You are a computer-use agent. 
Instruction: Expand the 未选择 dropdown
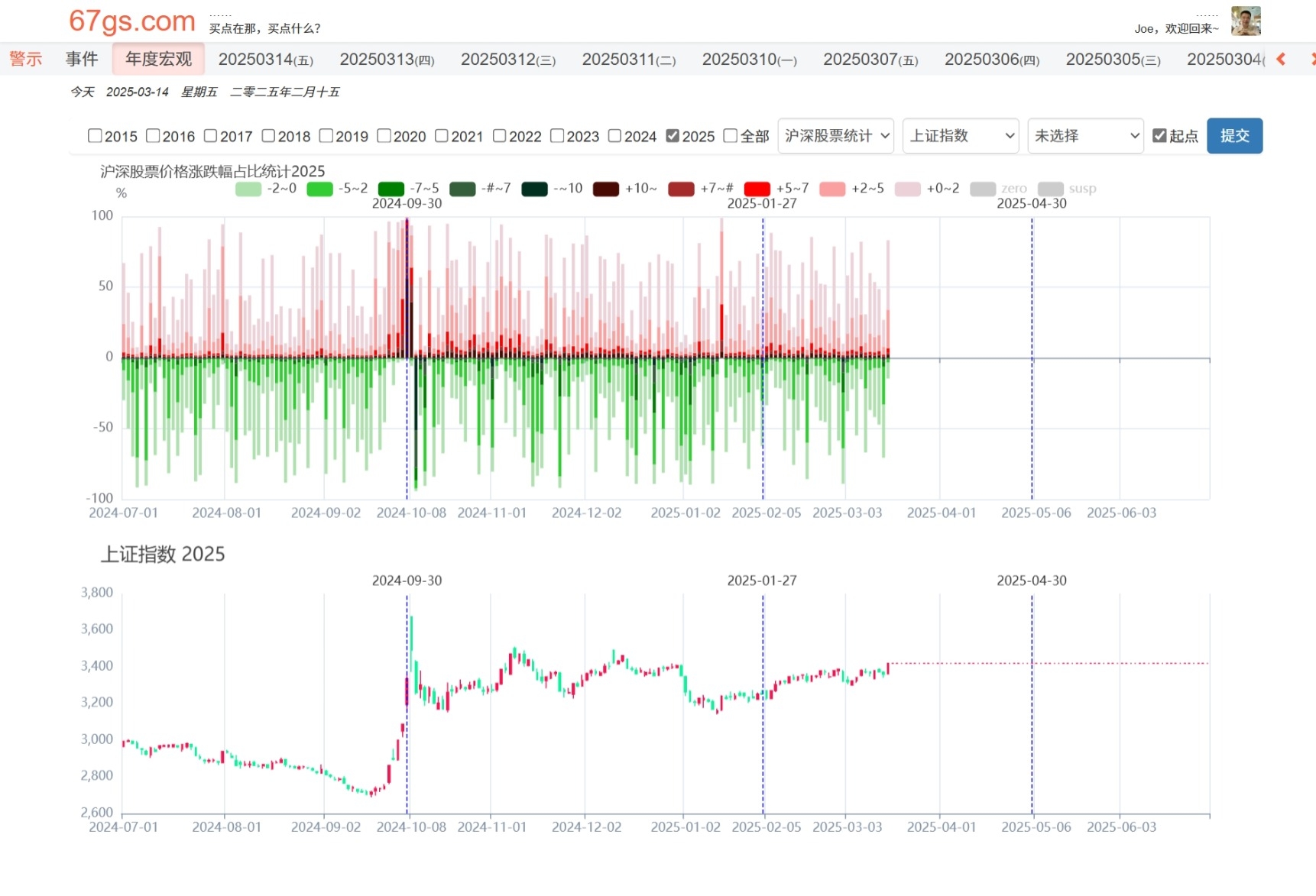tap(1085, 136)
